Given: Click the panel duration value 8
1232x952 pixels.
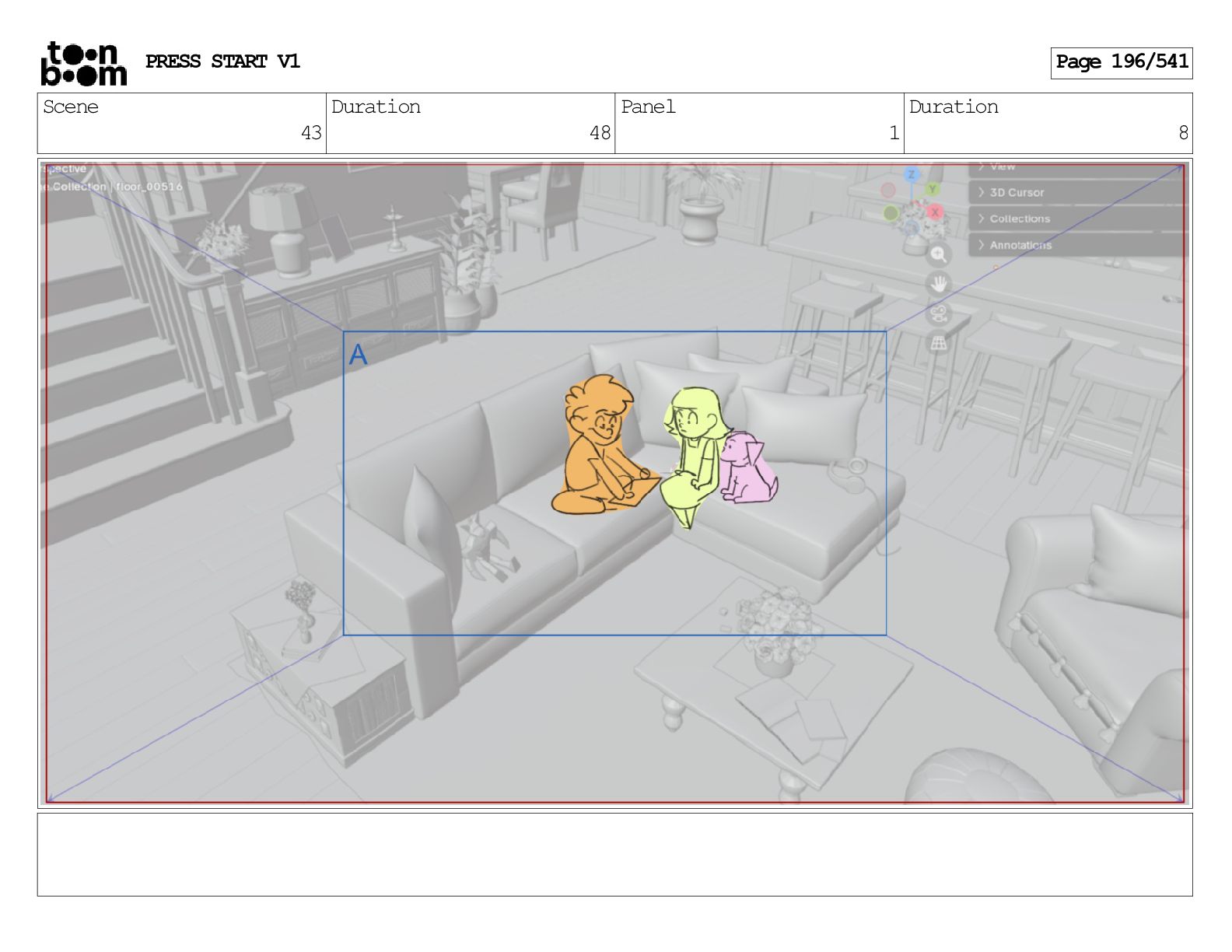Looking at the screenshot, I should (x=1183, y=133).
